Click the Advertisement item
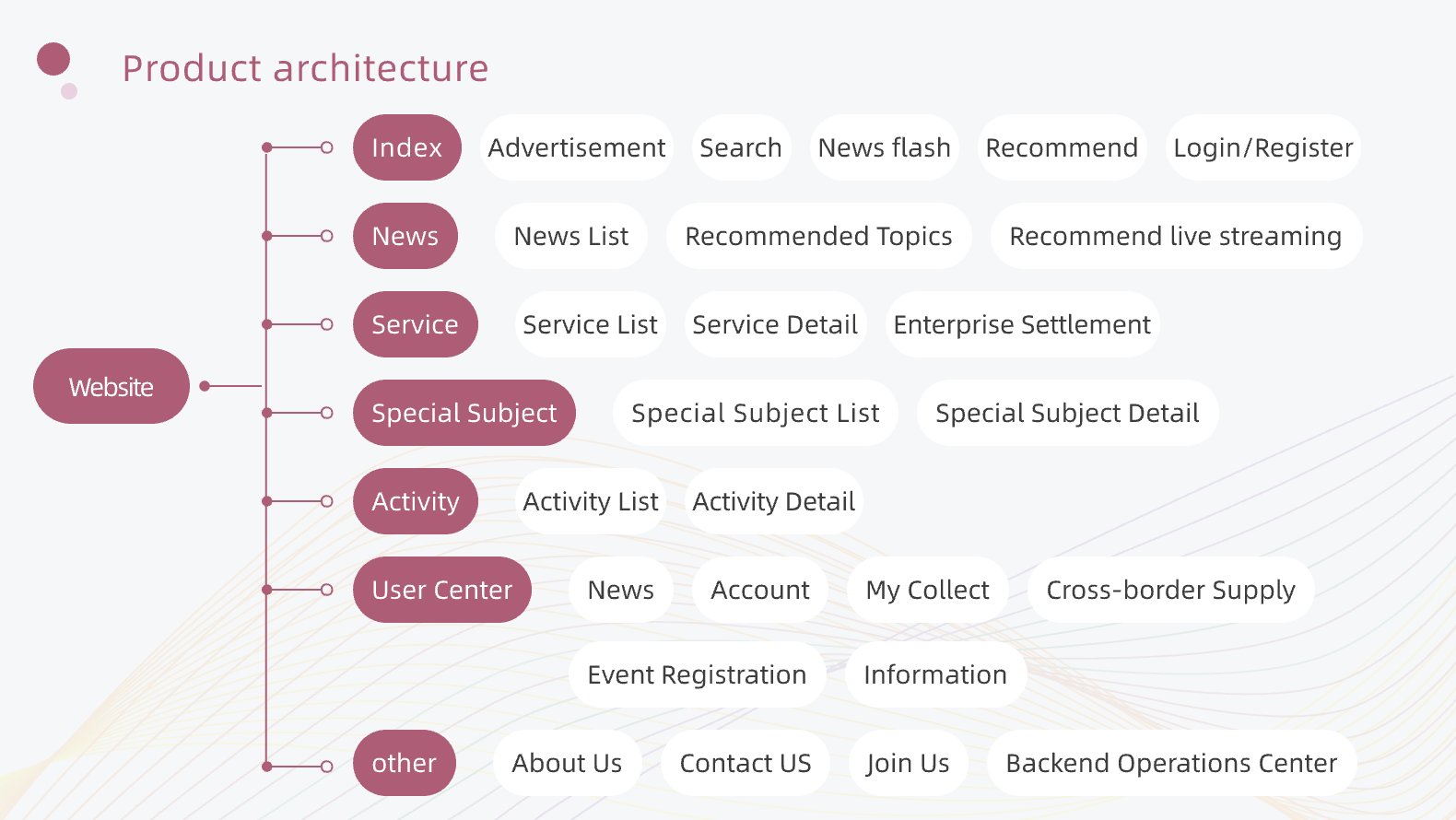The image size is (1456, 820). point(576,147)
